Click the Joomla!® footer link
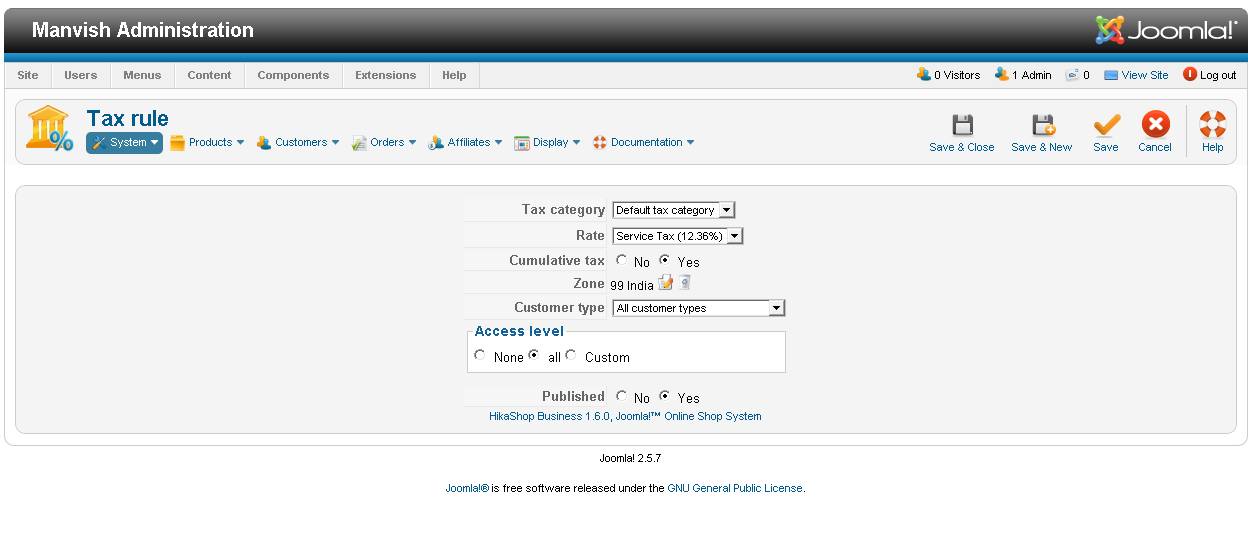Image resolution: width=1248 pixels, height=538 pixels. coord(467,488)
